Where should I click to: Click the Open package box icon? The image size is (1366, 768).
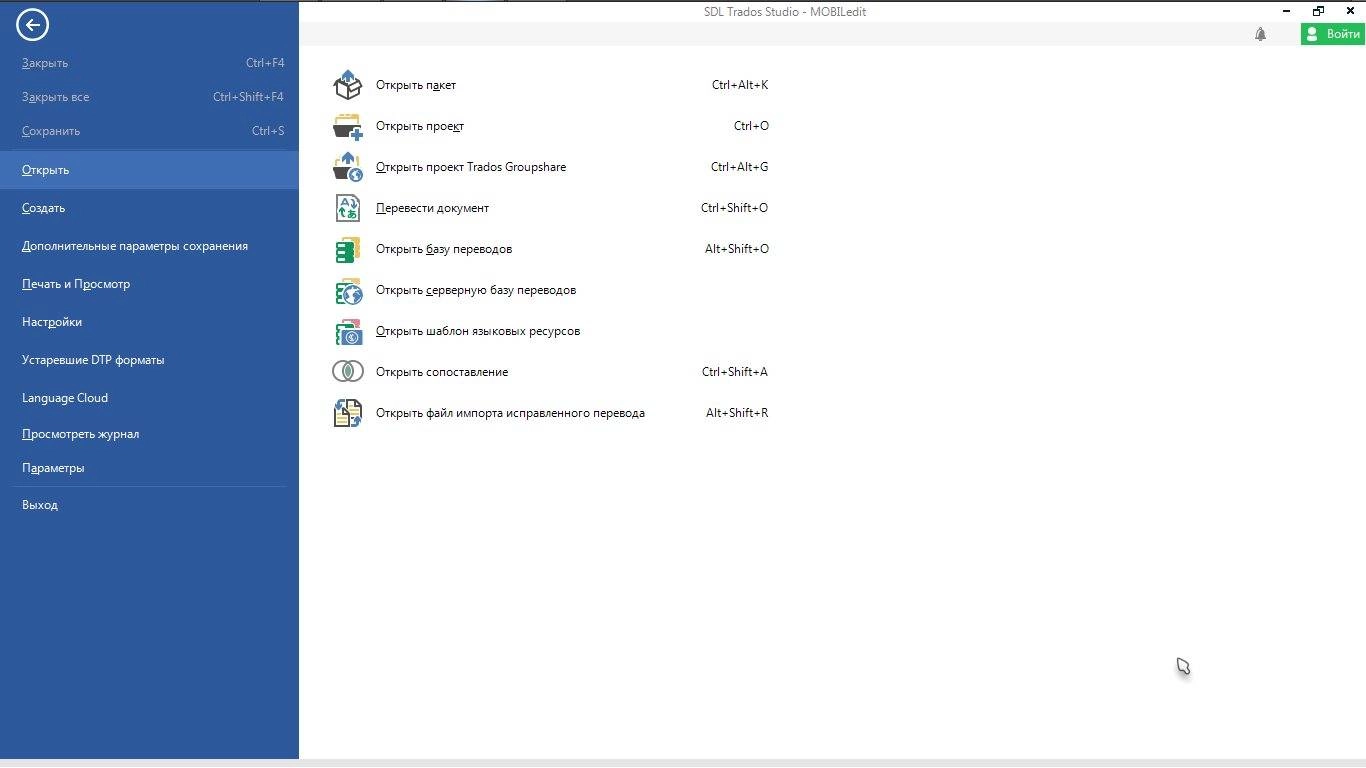[x=347, y=85]
